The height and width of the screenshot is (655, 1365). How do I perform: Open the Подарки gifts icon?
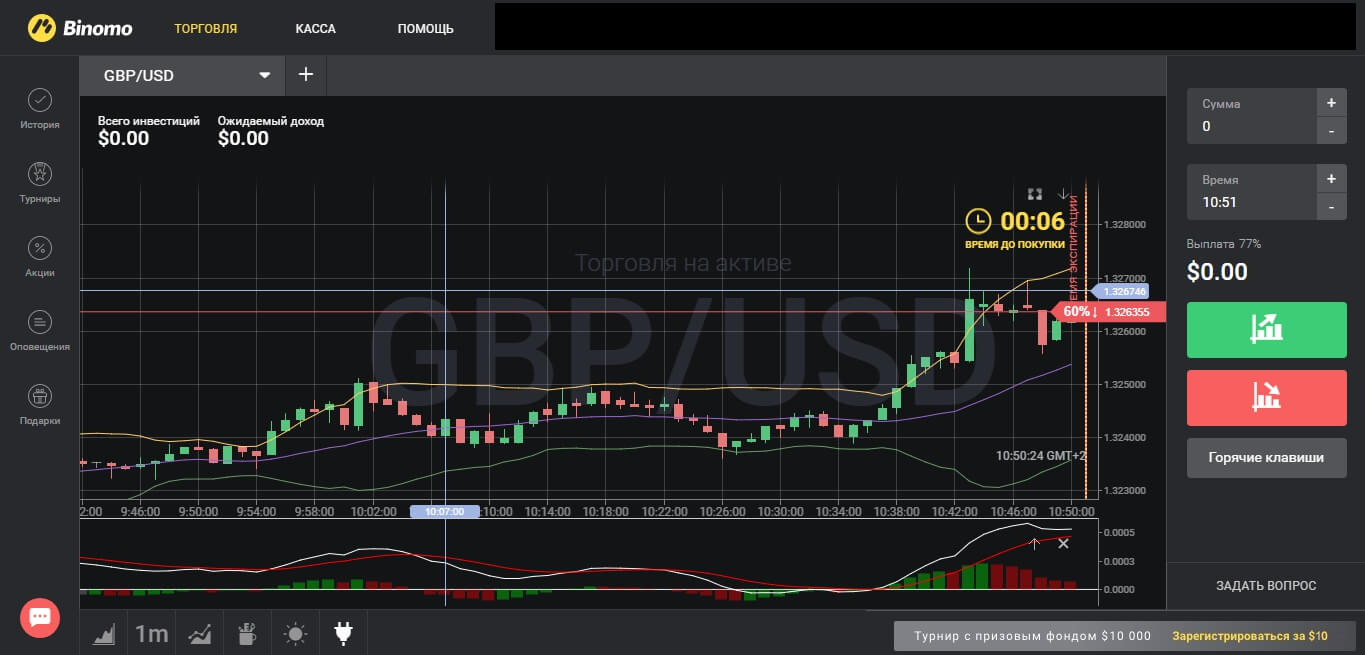tap(39, 397)
